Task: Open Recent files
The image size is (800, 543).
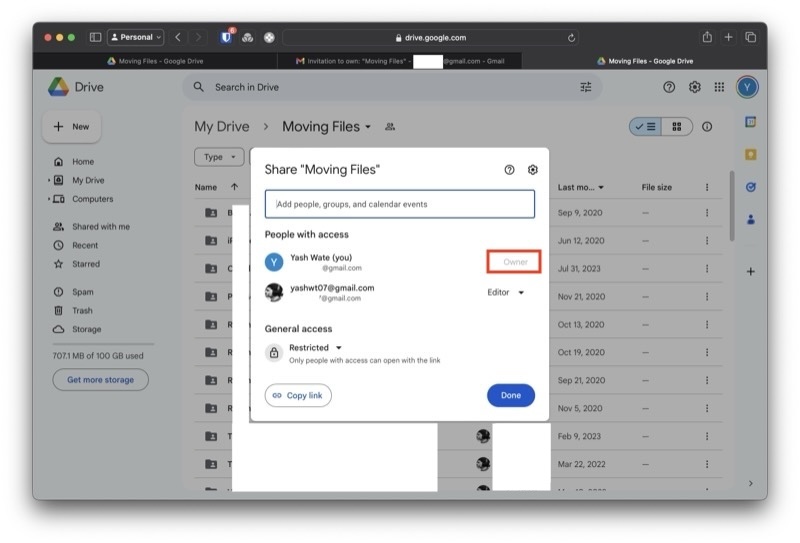Action: 76,245
